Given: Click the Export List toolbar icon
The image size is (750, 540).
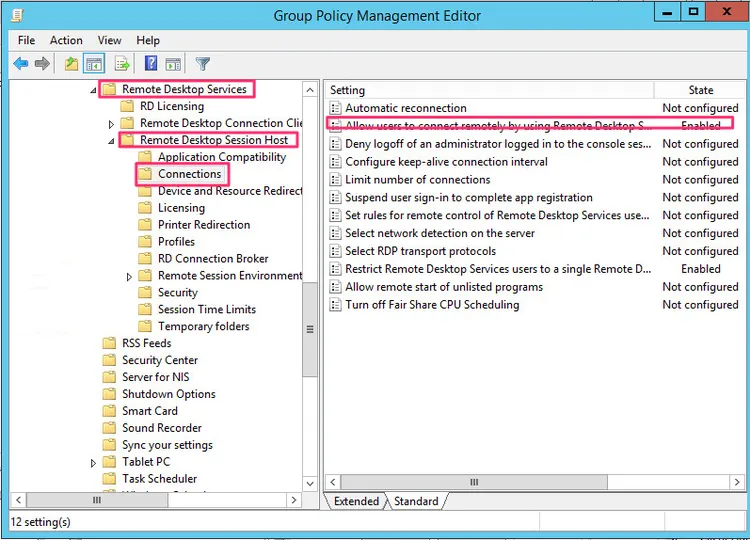Looking at the screenshot, I should 122,64.
